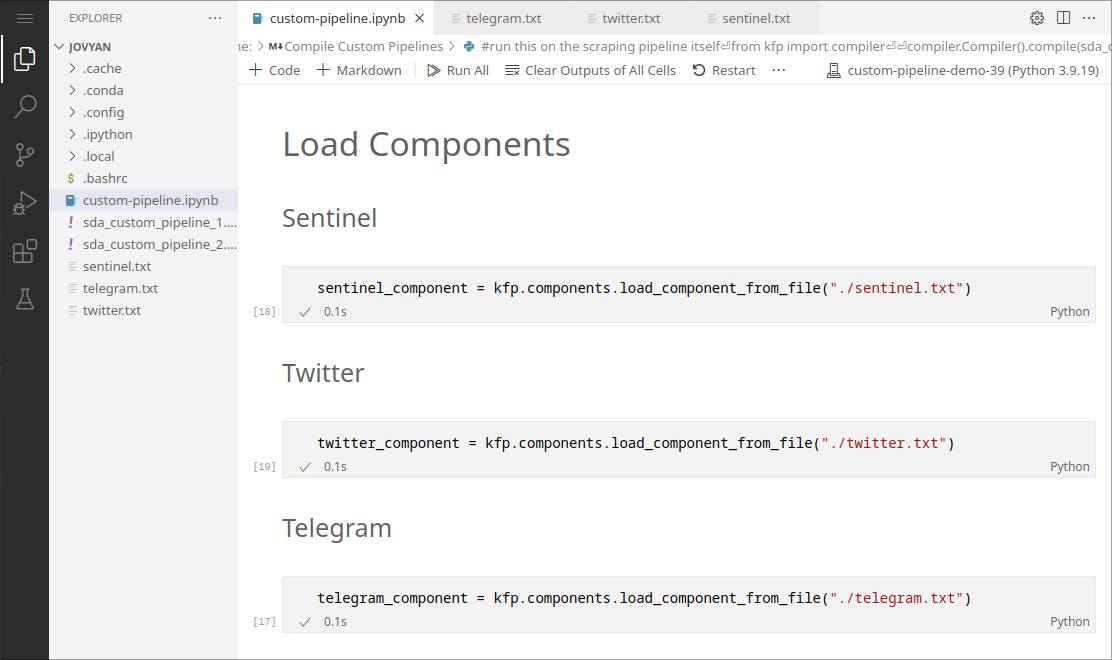The image size is (1112, 660).
Task: Click the Twitter markdown heading
Action: point(323,374)
